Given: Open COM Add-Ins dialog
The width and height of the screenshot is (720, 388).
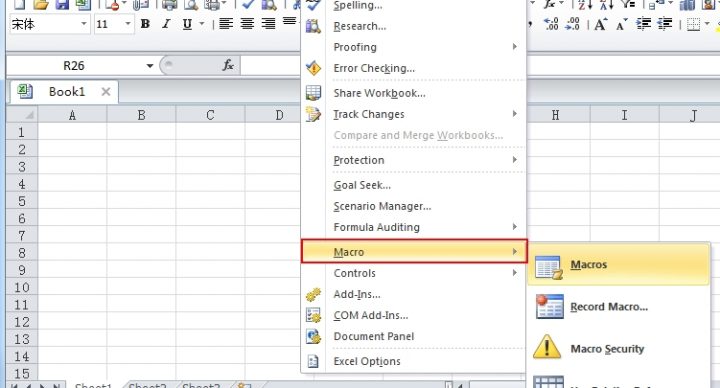Looking at the screenshot, I should click(x=413, y=315).
